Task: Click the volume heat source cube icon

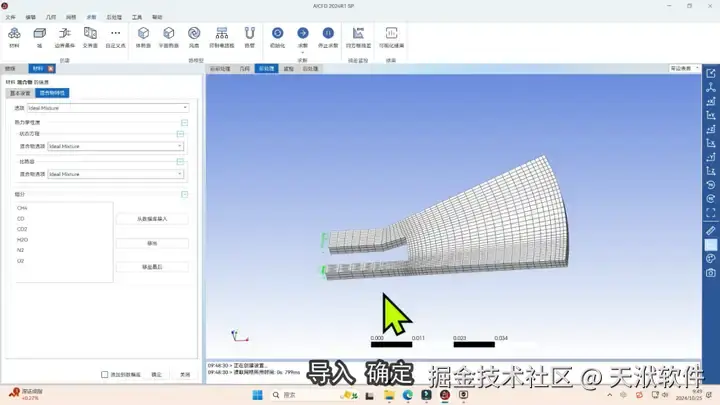Action: point(143,34)
